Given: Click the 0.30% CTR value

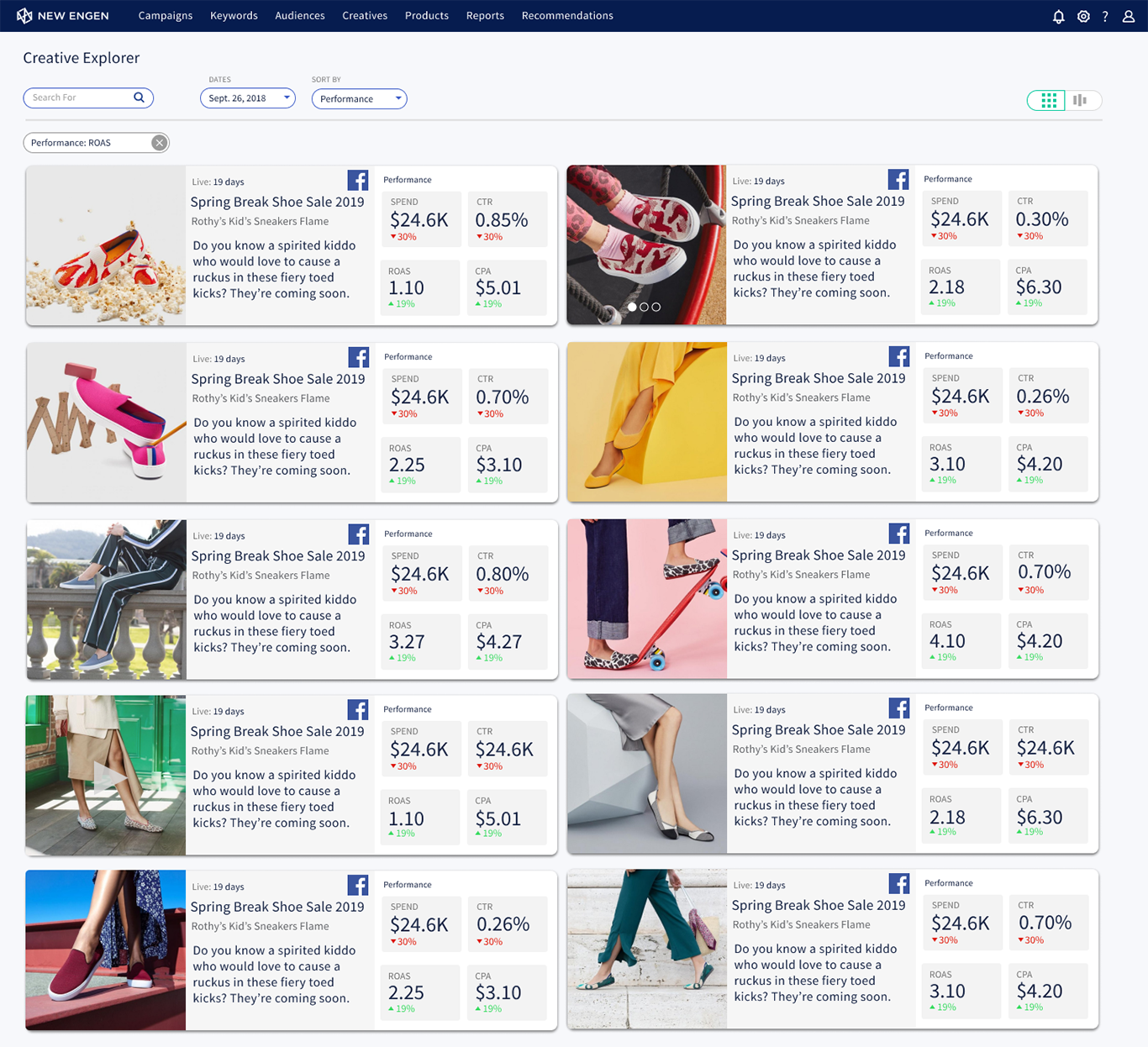Looking at the screenshot, I should tap(1042, 219).
